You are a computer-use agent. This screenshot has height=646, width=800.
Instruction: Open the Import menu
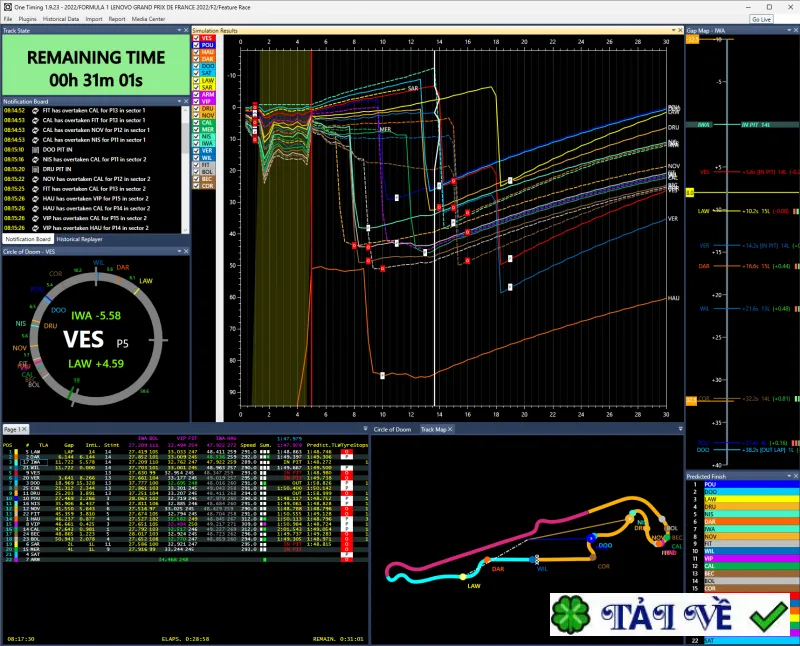click(x=94, y=19)
